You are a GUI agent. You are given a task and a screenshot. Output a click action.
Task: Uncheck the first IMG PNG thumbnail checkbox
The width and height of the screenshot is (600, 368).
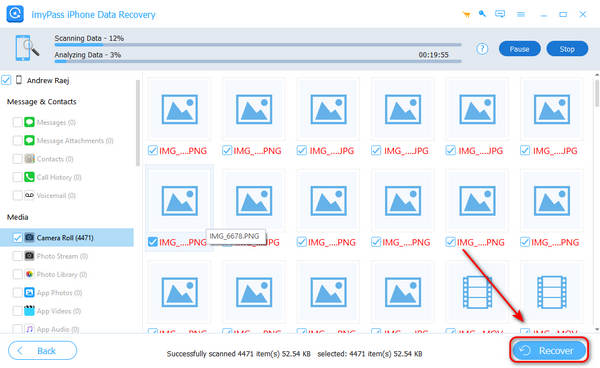pyautogui.click(x=153, y=151)
